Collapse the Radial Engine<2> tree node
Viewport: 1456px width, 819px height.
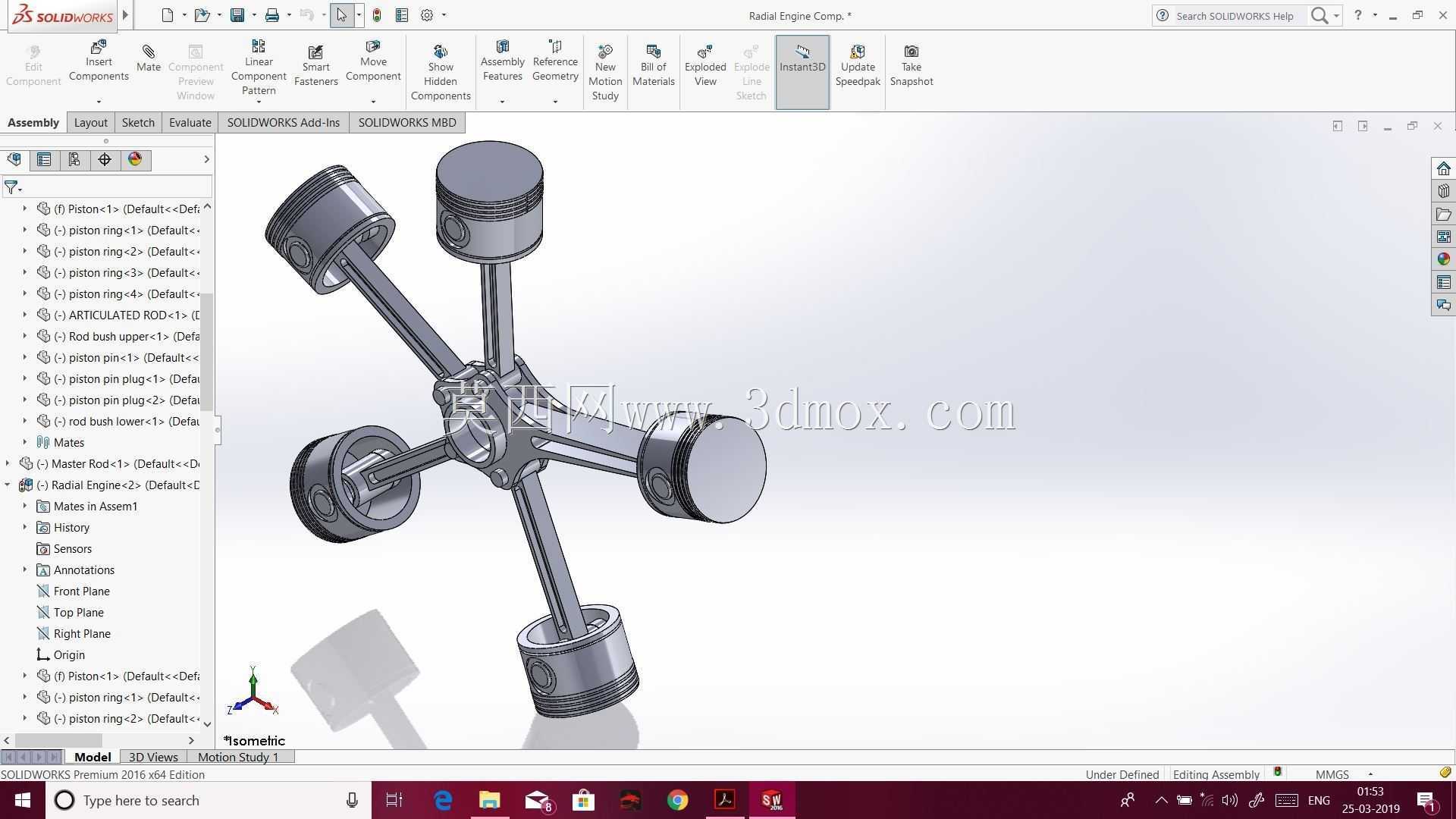(8, 485)
